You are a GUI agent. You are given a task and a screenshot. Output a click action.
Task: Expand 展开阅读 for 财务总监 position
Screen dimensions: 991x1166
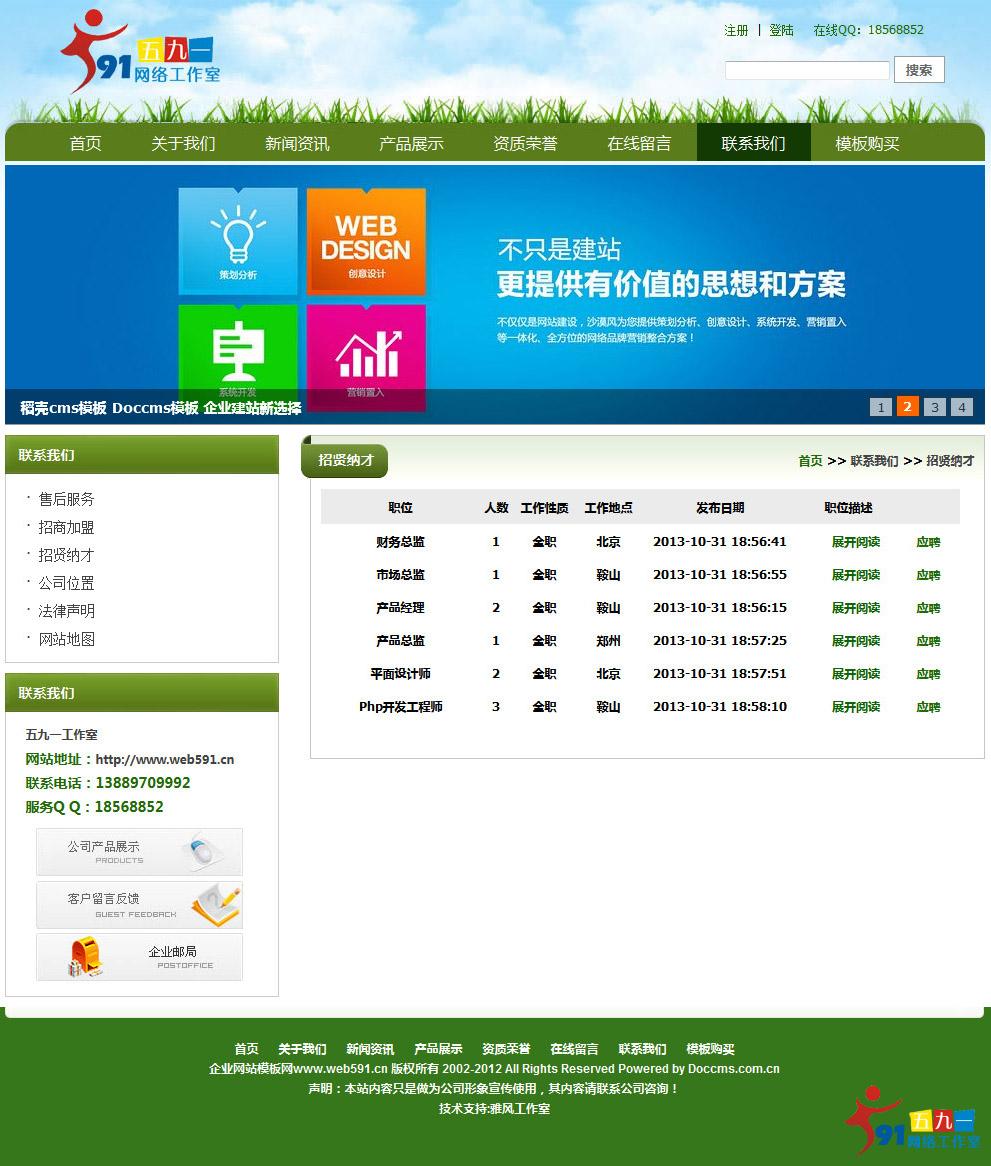tap(855, 541)
